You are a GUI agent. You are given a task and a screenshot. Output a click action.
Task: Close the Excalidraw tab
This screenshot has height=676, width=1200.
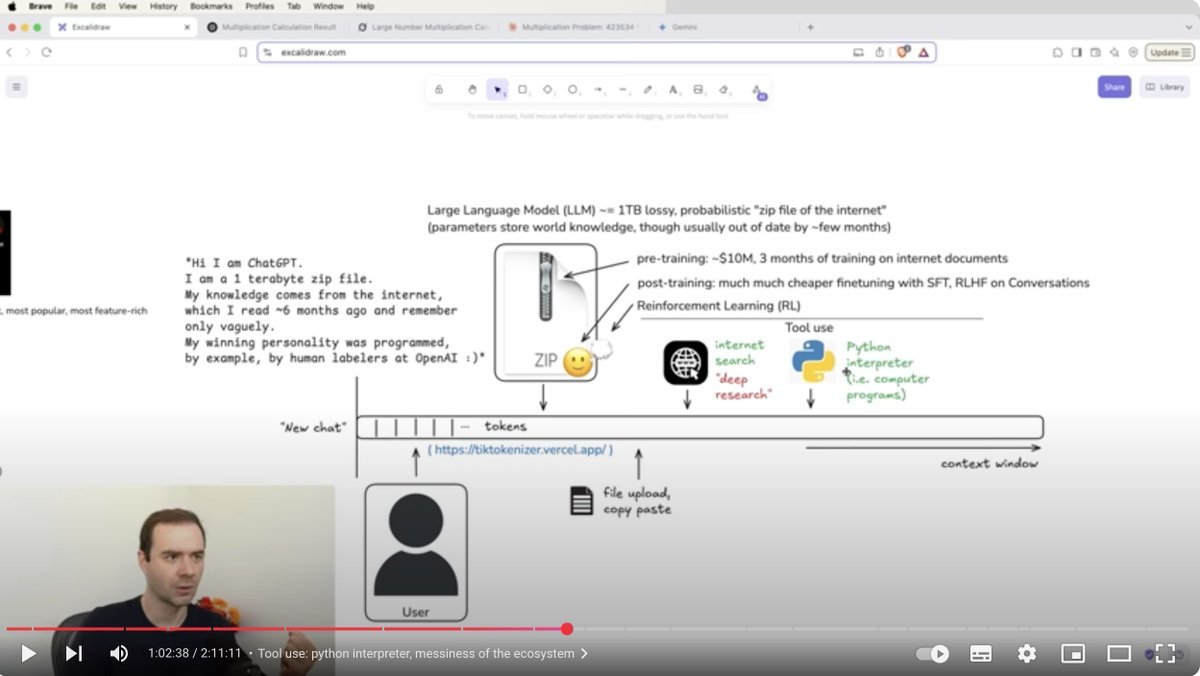click(186, 27)
